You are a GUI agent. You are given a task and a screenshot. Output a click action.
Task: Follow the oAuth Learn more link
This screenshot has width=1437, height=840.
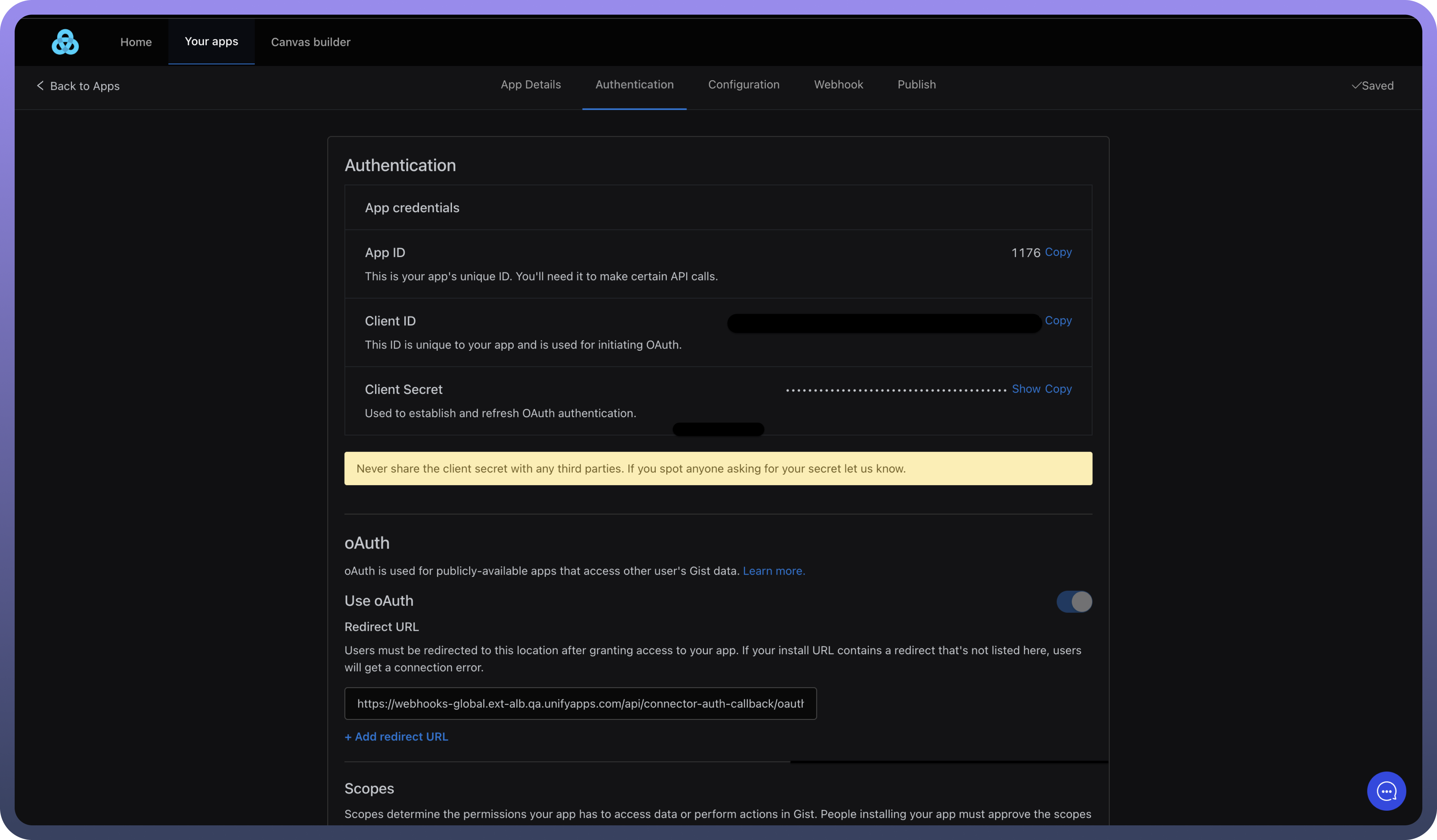click(773, 571)
